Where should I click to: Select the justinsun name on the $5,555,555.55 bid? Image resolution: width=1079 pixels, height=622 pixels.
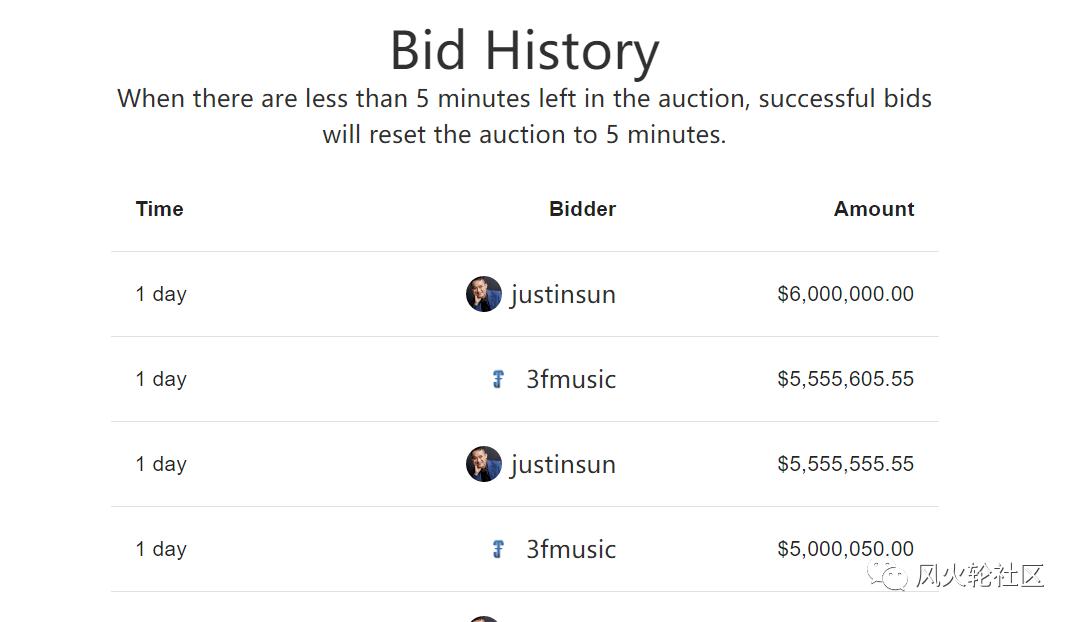click(563, 465)
